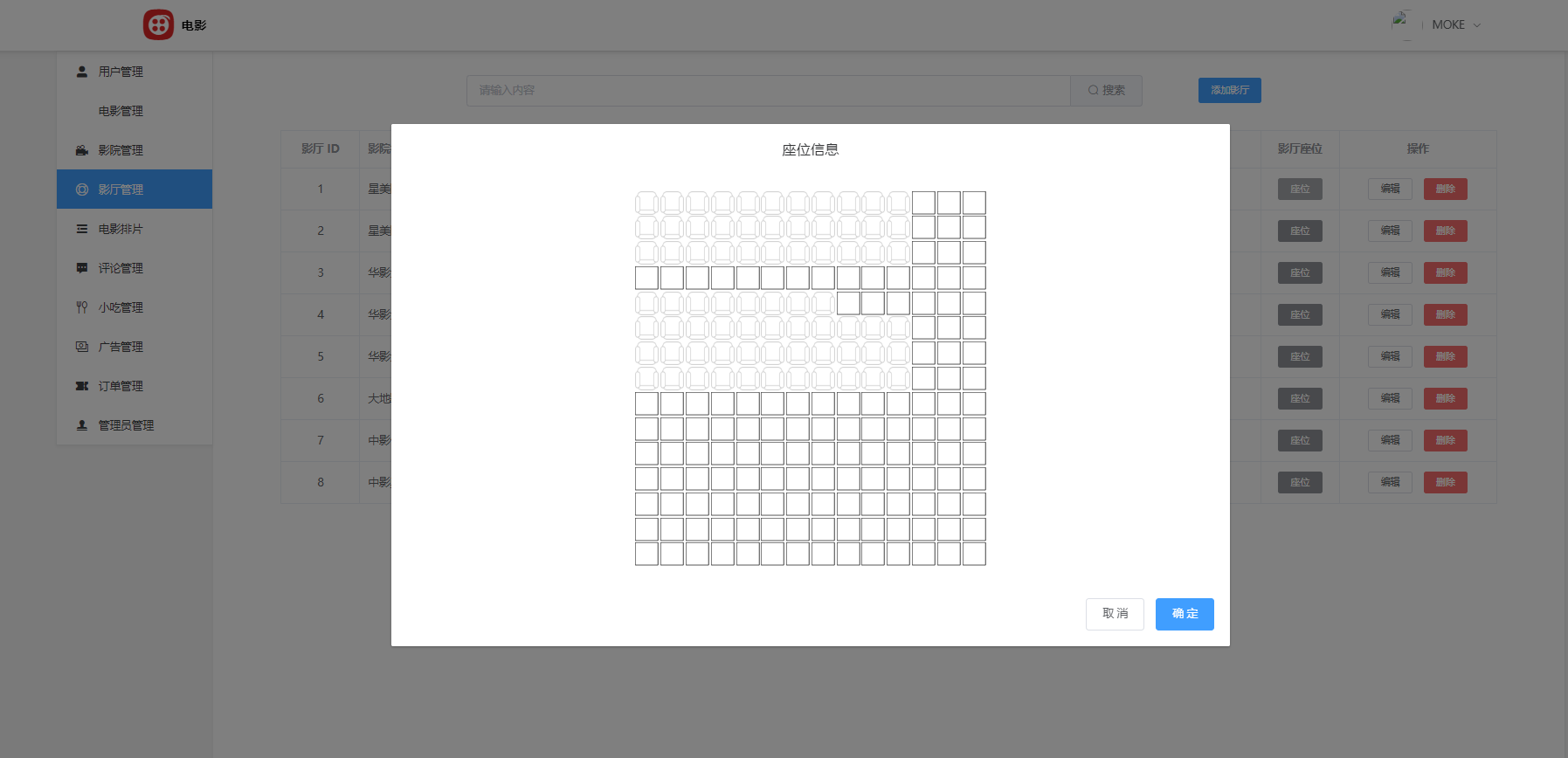Viewport: 1568px width, 758px height.
Task: Toggle the first empty square in the fourth seat row
Action: [646, 278]
